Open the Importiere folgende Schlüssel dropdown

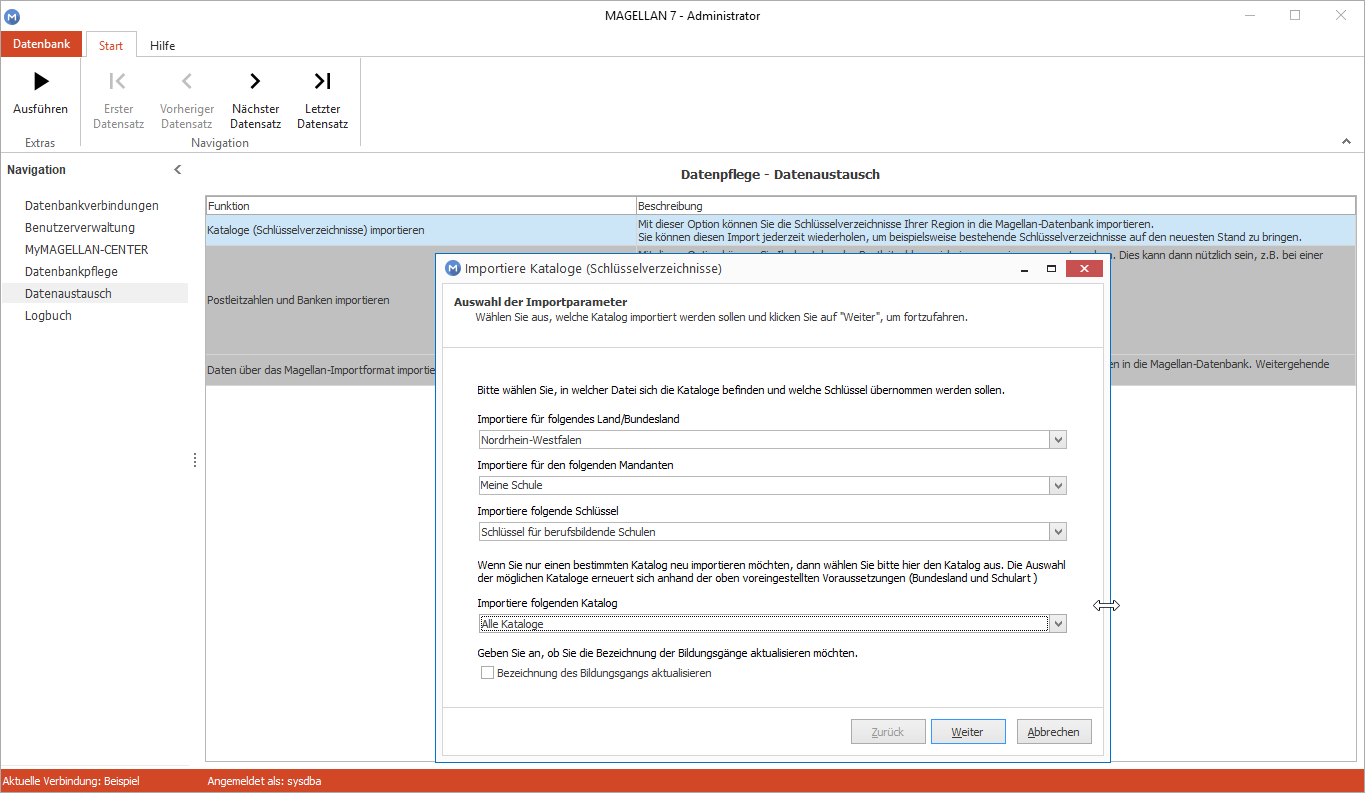pos(1058,531)
